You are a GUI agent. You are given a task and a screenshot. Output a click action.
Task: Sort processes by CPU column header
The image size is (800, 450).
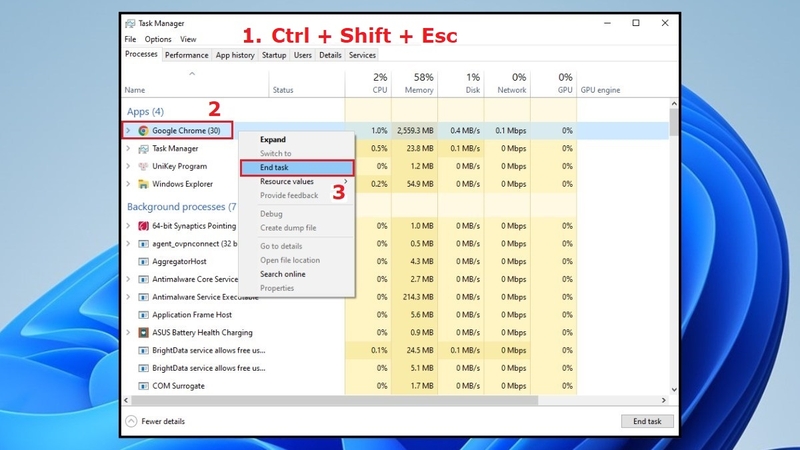(x=368, y=83)
